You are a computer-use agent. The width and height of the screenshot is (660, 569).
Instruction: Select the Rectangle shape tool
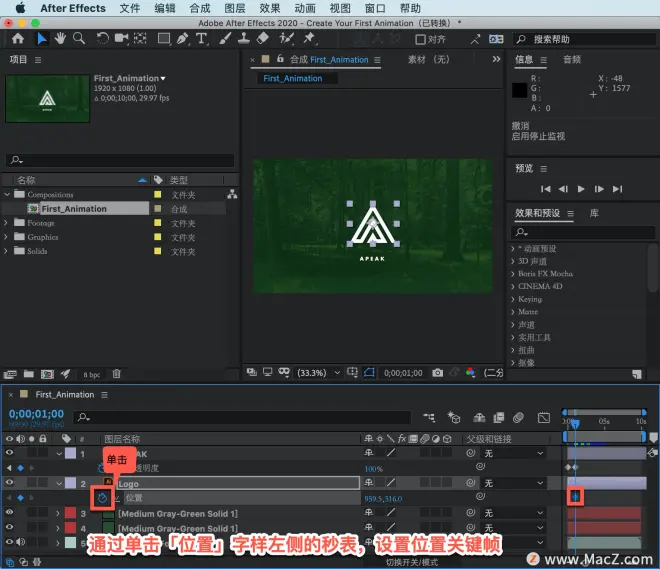tap(164, 39)
